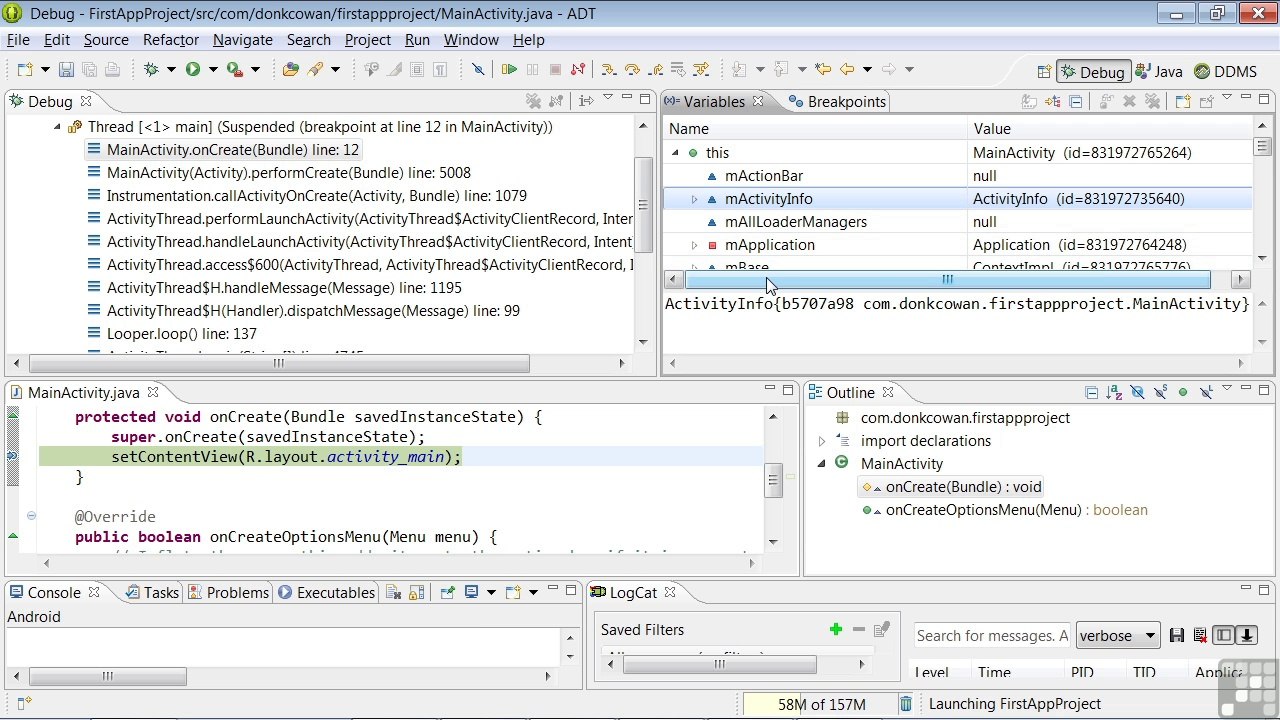Viewport: 1280px width, 720px height.
Task: Toggle Hide Local Types in Outline
Action: click(x=1206, y=392)
